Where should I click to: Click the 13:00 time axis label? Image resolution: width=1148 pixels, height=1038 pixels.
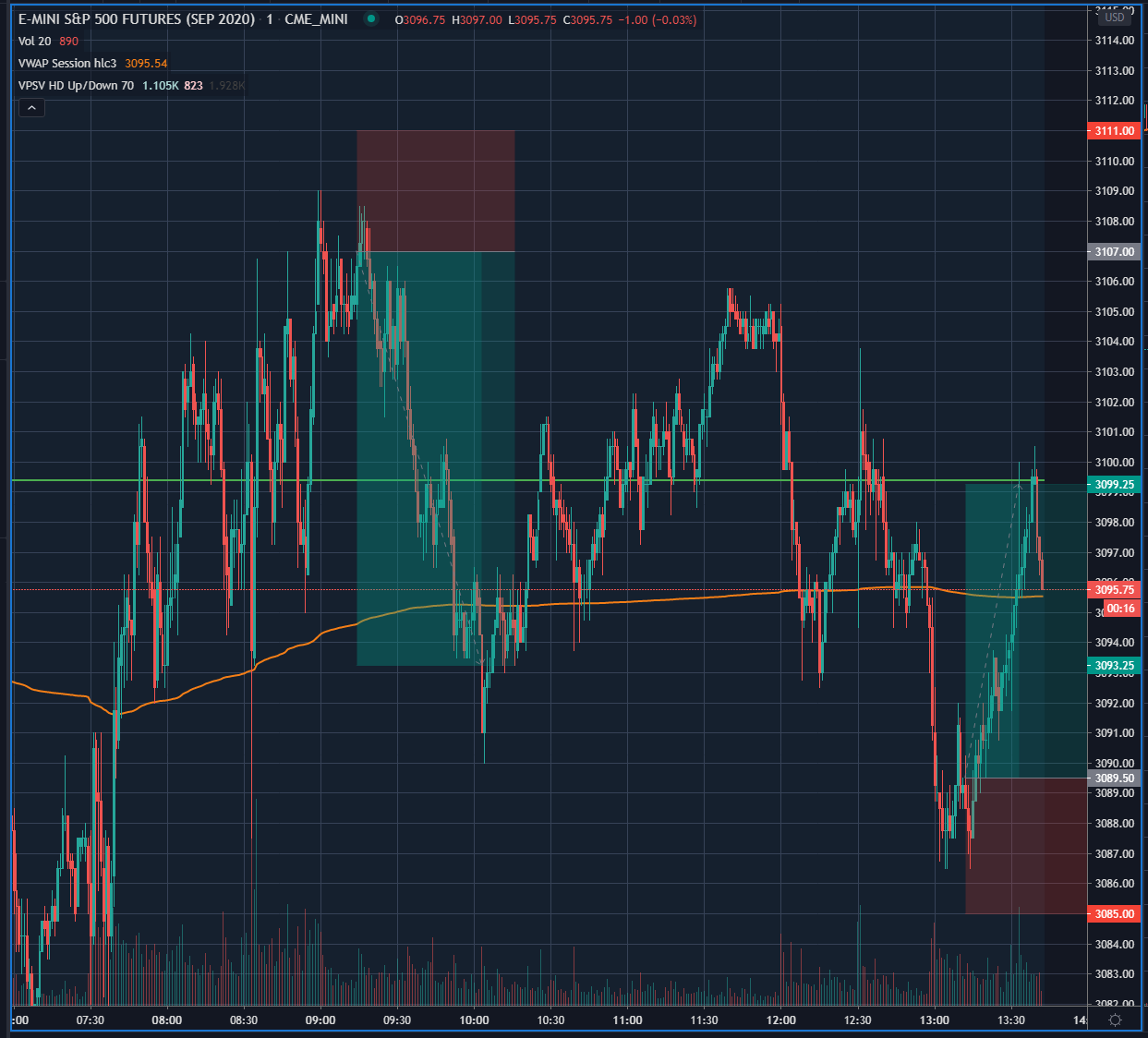pos(935,1020)
